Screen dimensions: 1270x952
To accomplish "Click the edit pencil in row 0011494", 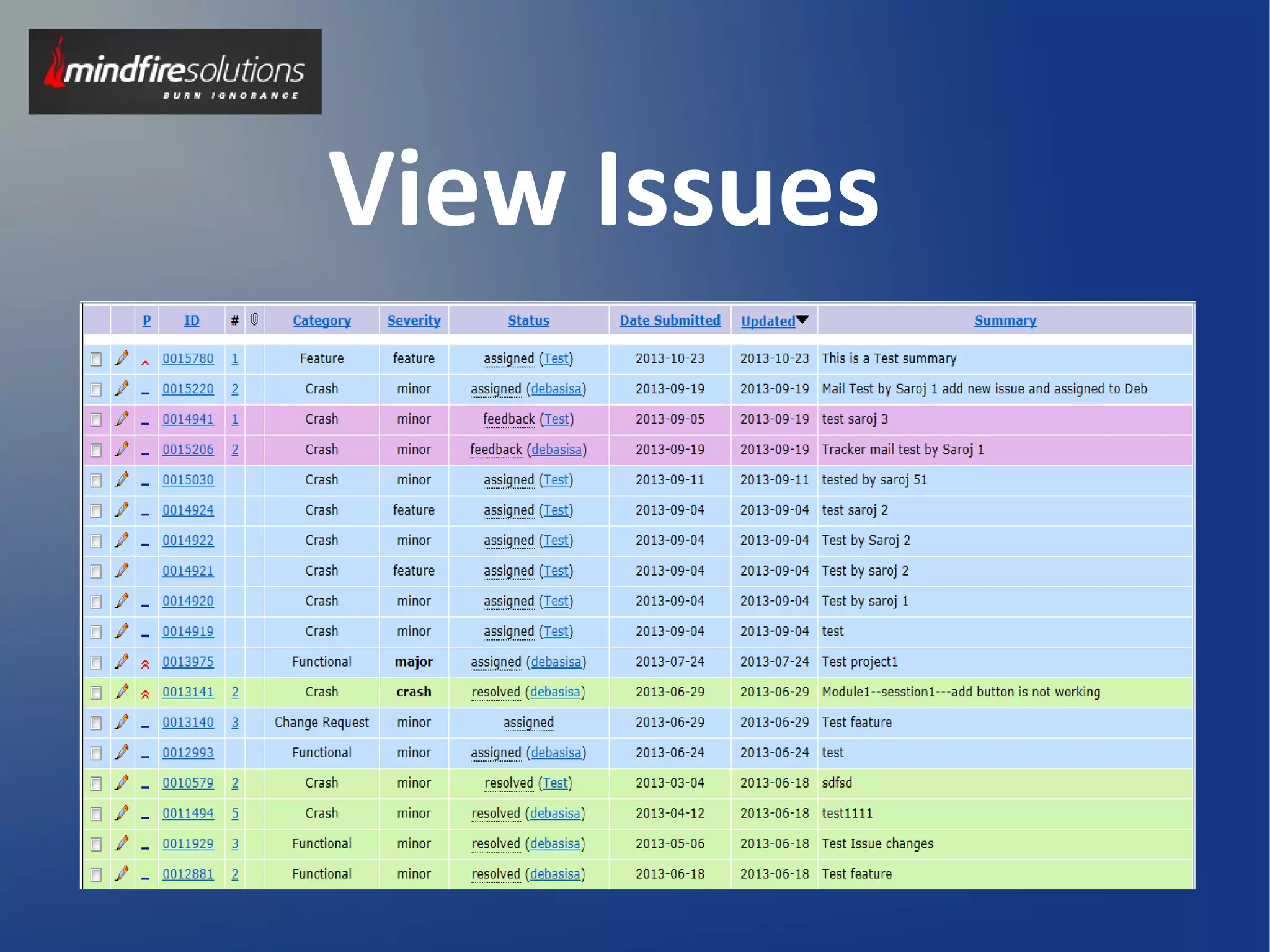I will pos(122,814).
